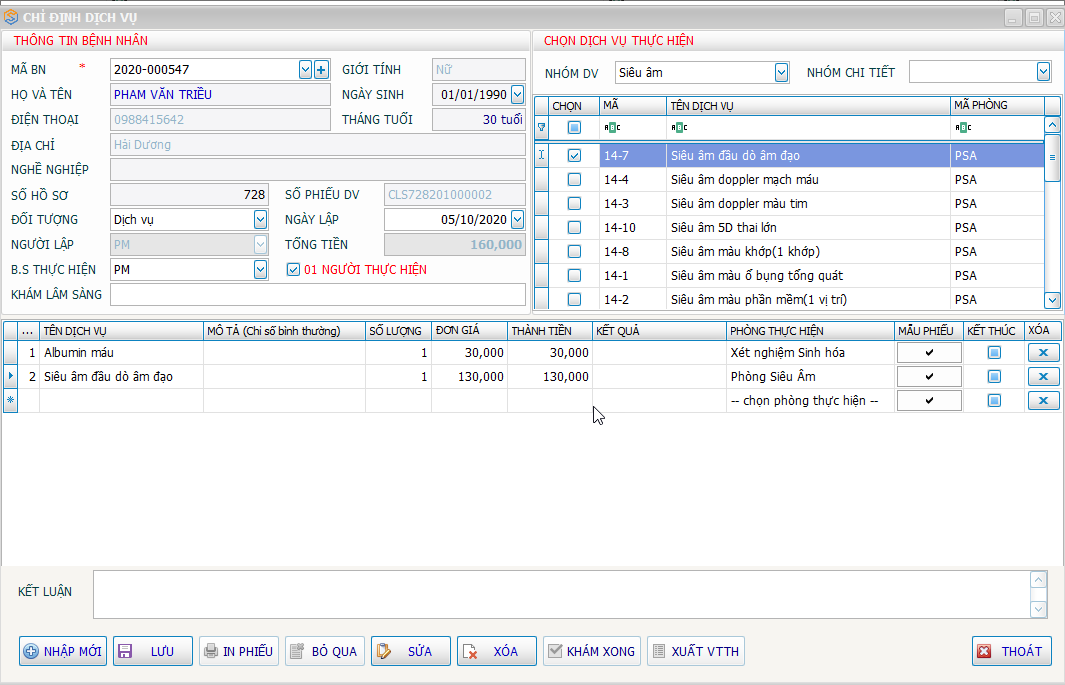Open the NHÓM DV dropdown
Image resolution: width=1065 pixels, height=685 pixels.
[781, 73]
